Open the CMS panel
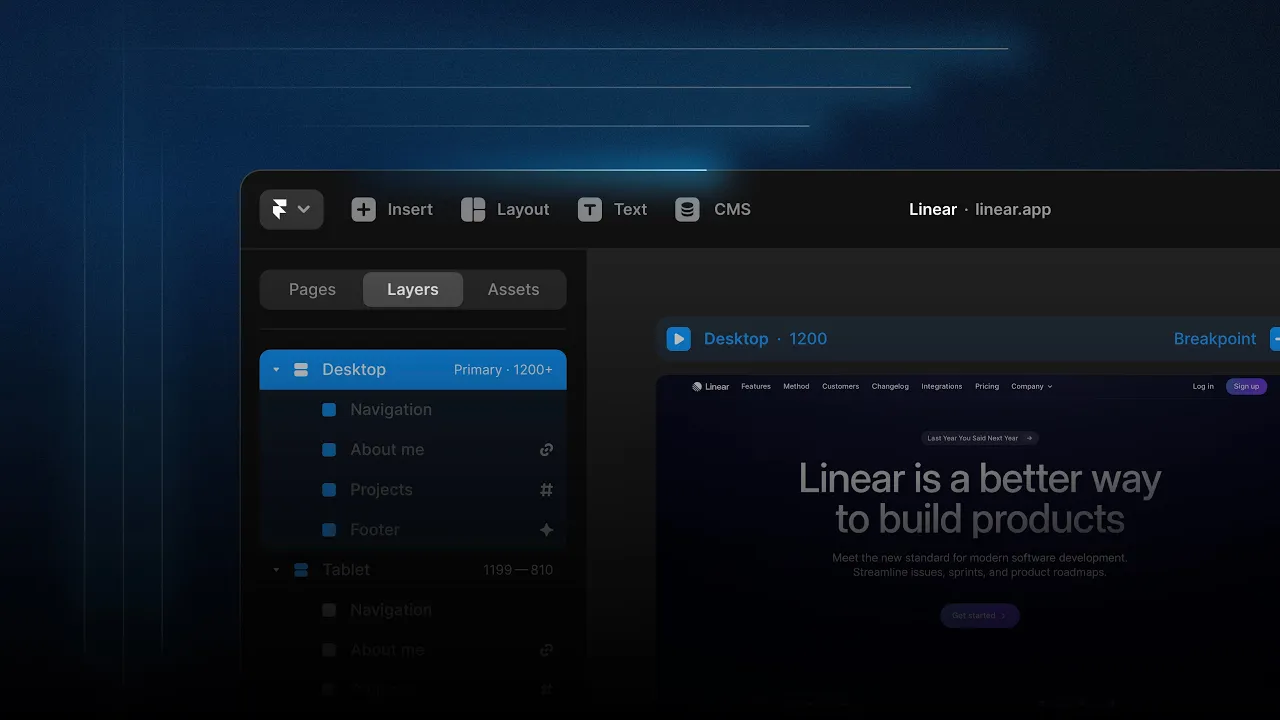Screen dimensions: 1280x720 pos(713,209)
